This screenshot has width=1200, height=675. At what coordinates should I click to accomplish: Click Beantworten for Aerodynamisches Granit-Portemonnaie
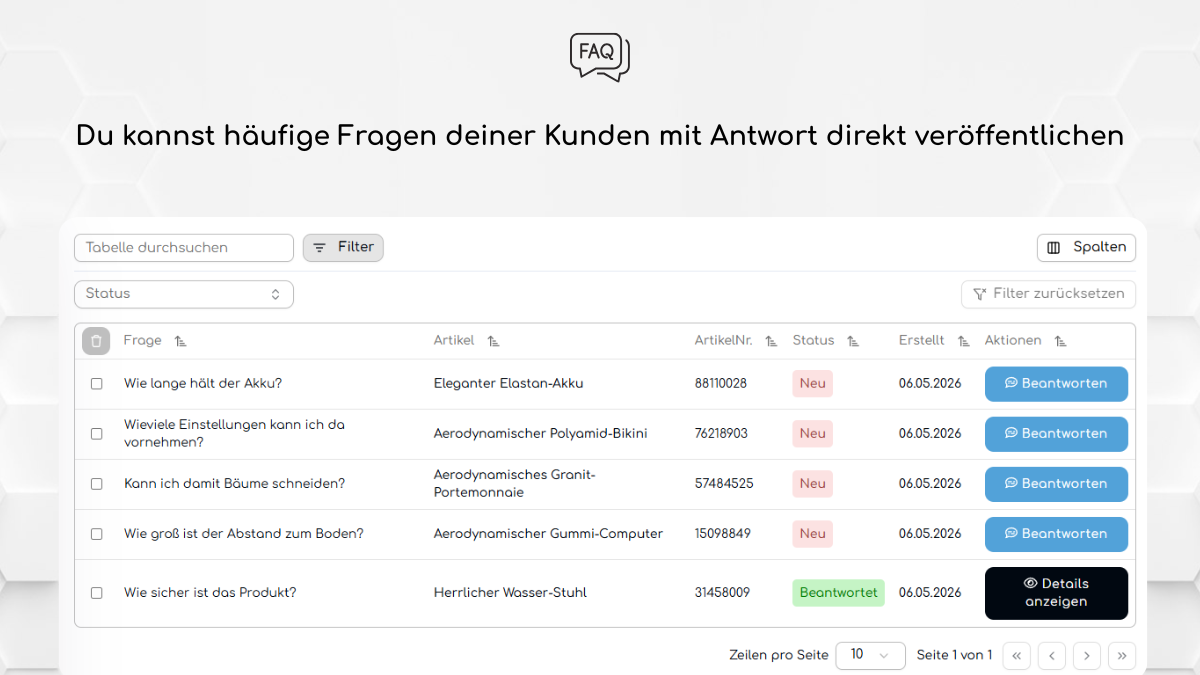coord(1056,484)
